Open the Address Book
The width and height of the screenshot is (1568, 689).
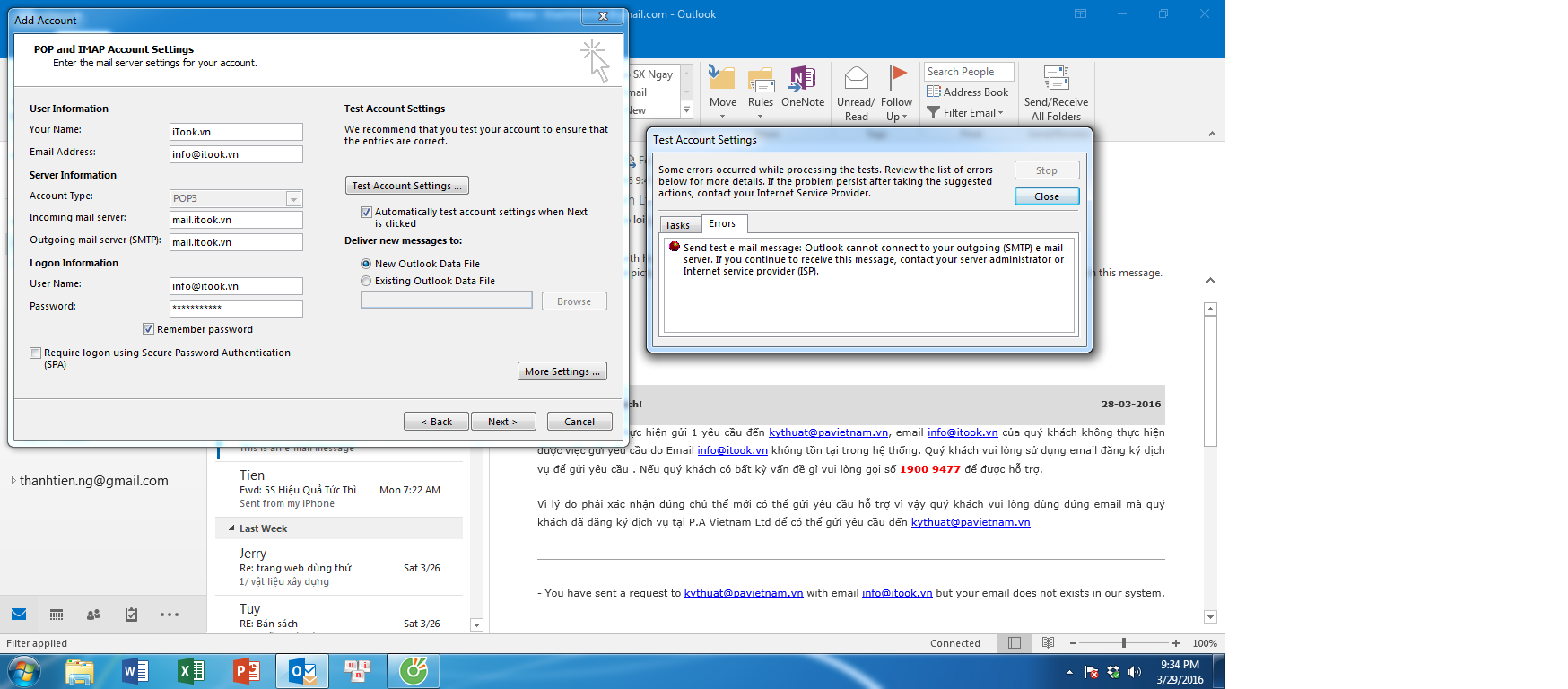(968, 92)
